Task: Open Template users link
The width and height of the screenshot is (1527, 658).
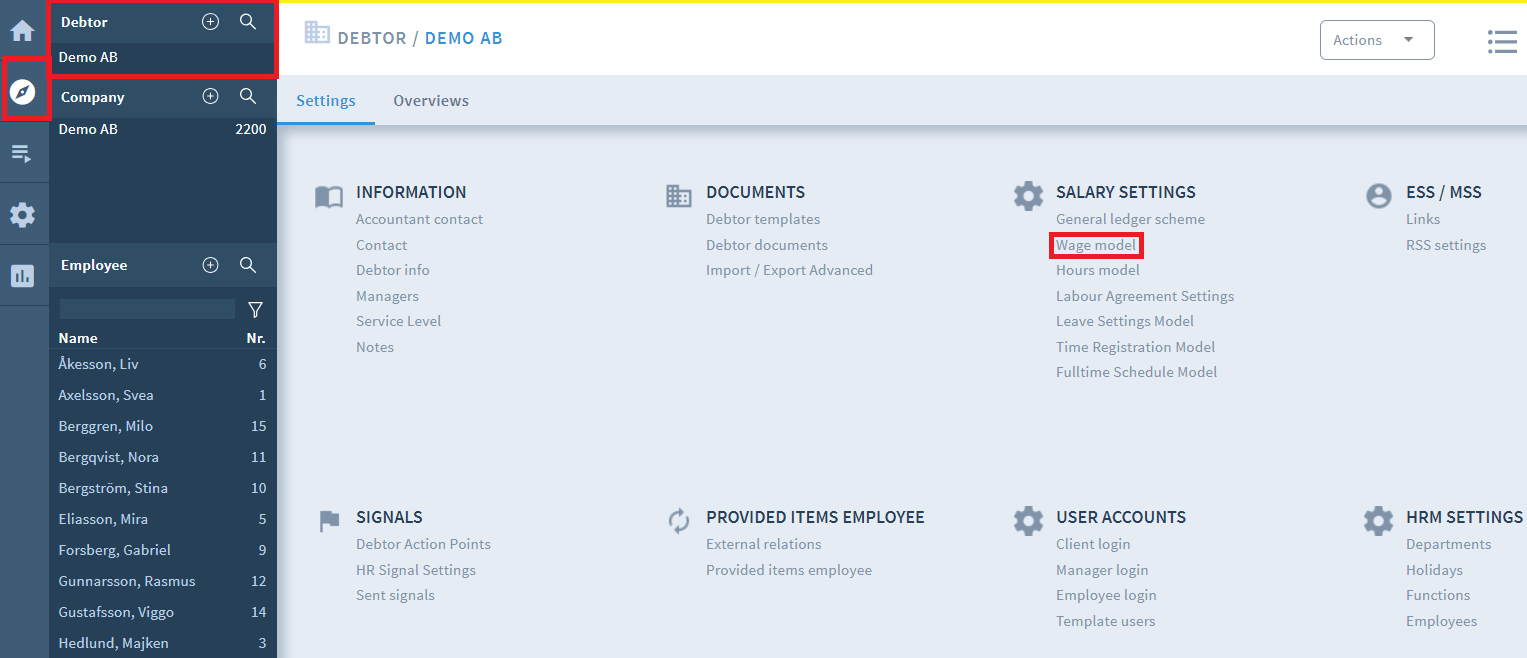Action: pyautogui.click(x=1105, y=621)
